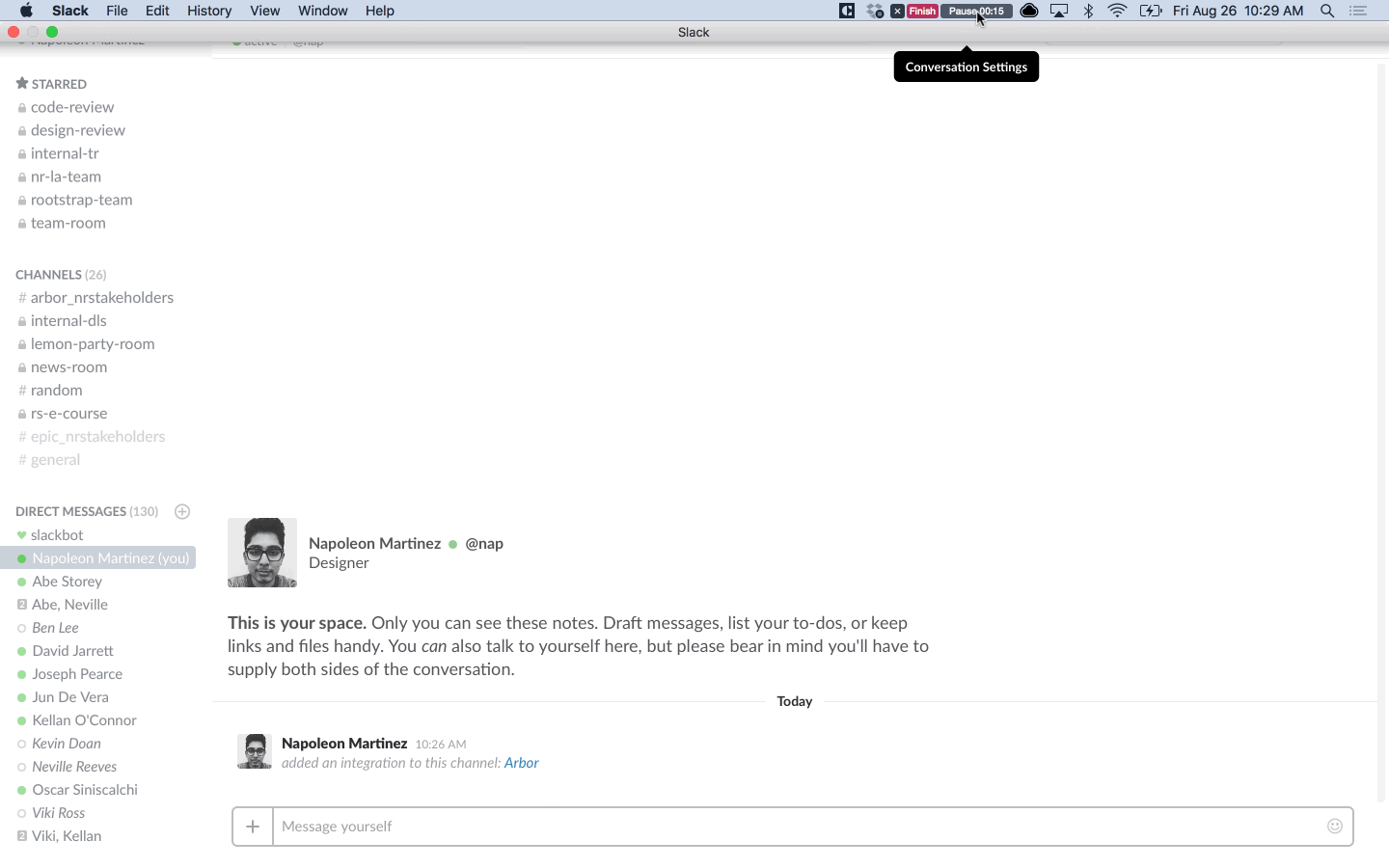Open the epic_nrstakeholders channel
The image size is (1389, 868).
(x=98, y=437)
